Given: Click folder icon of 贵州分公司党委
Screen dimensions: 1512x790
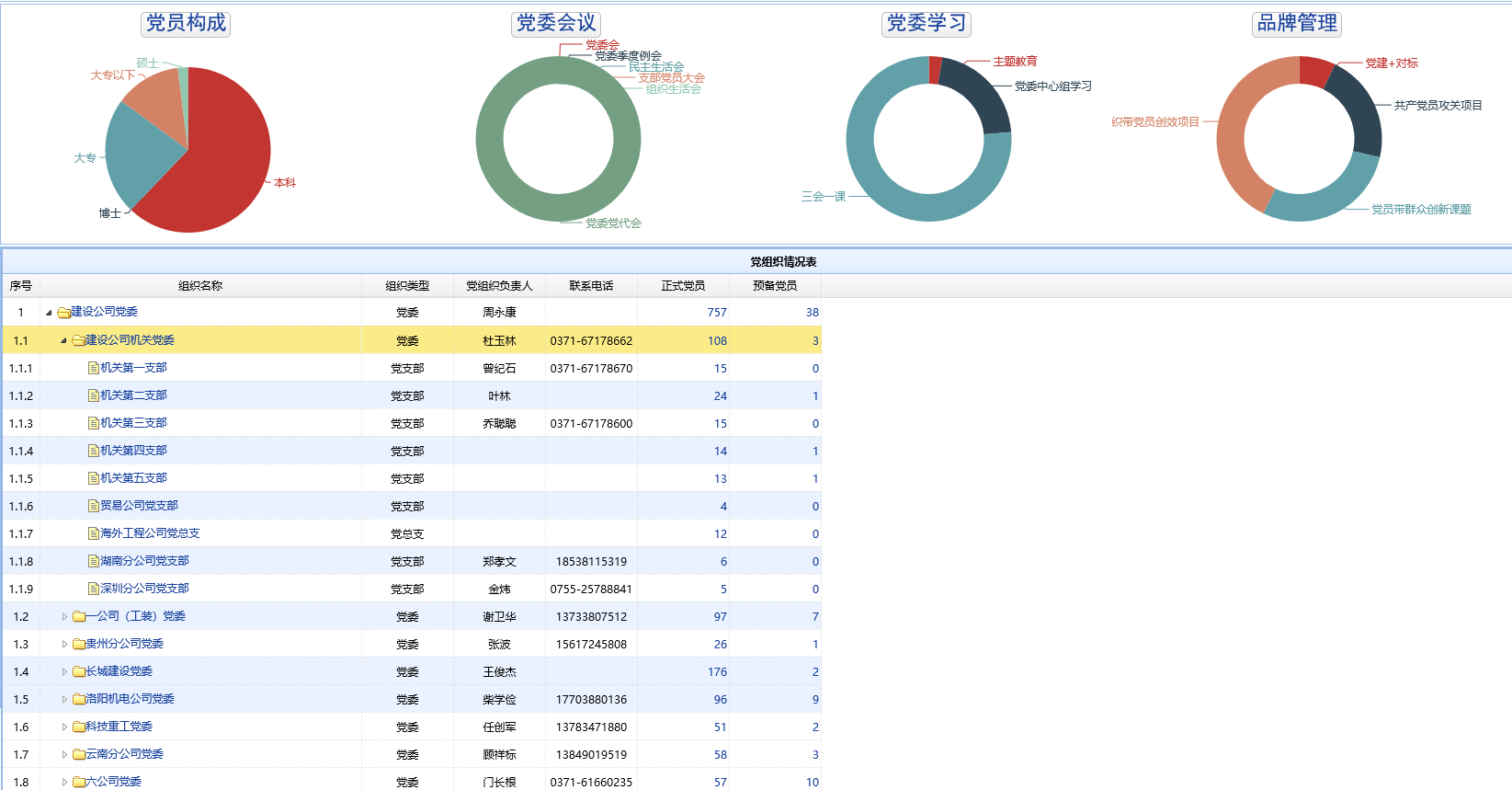Looking at the screenshot, I should pyautogui.click(x=78, y=644).
